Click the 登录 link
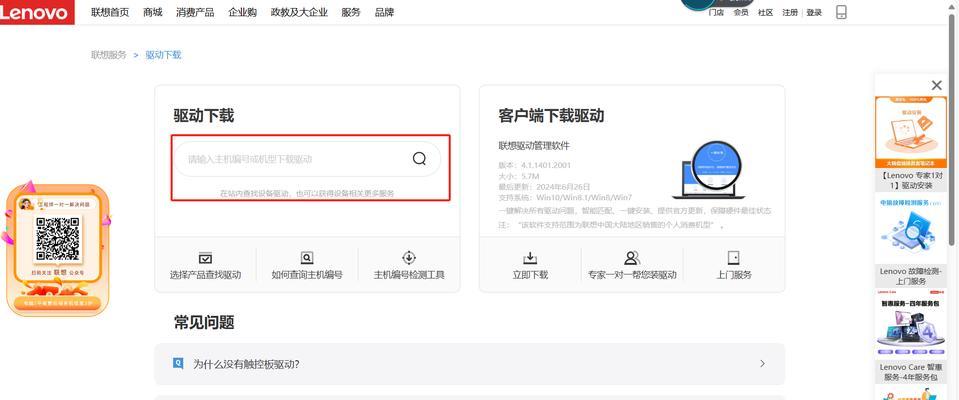 [x=814, y=12]
